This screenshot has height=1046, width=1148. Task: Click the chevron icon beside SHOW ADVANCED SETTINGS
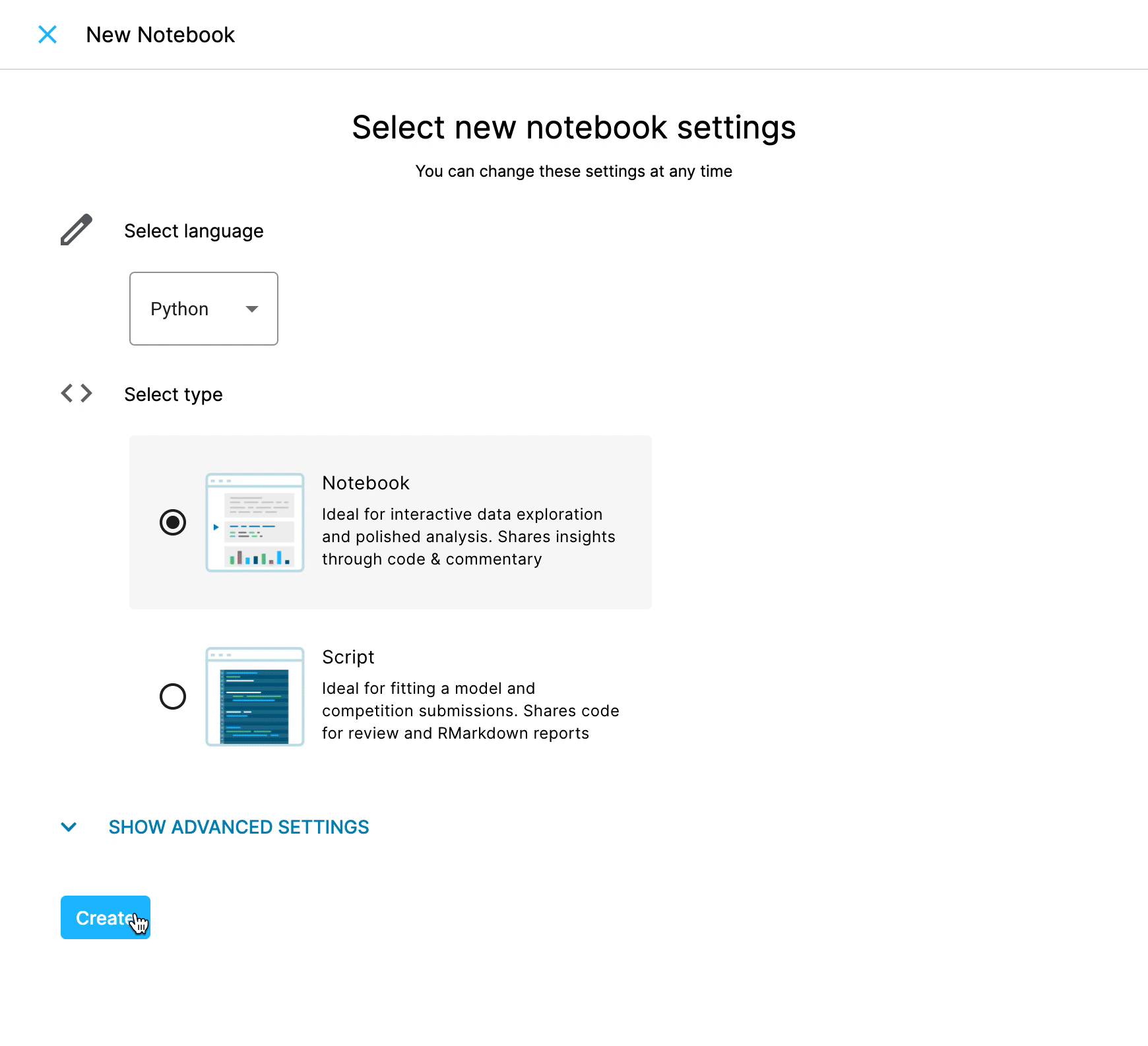[69, 827]
